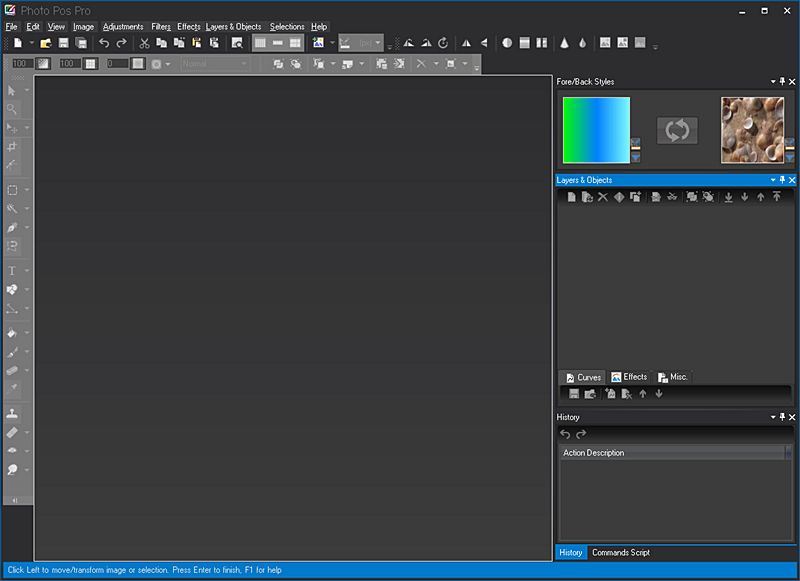
Task: Create a new layer in Layers & Objects
Action: pos(572,197)
